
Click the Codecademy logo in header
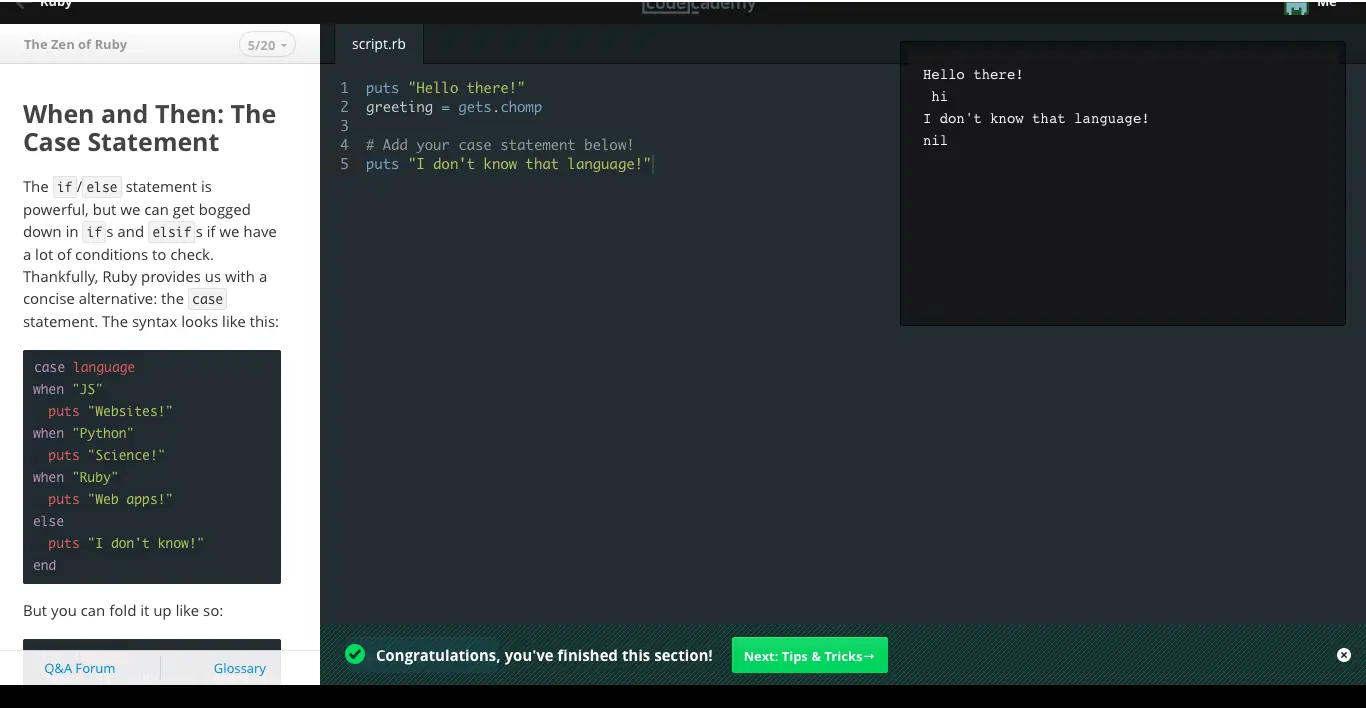point(699,6)
